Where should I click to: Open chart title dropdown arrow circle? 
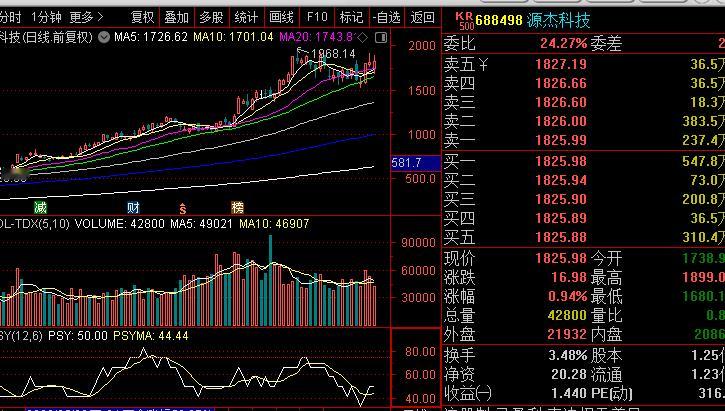click(104, 37)
